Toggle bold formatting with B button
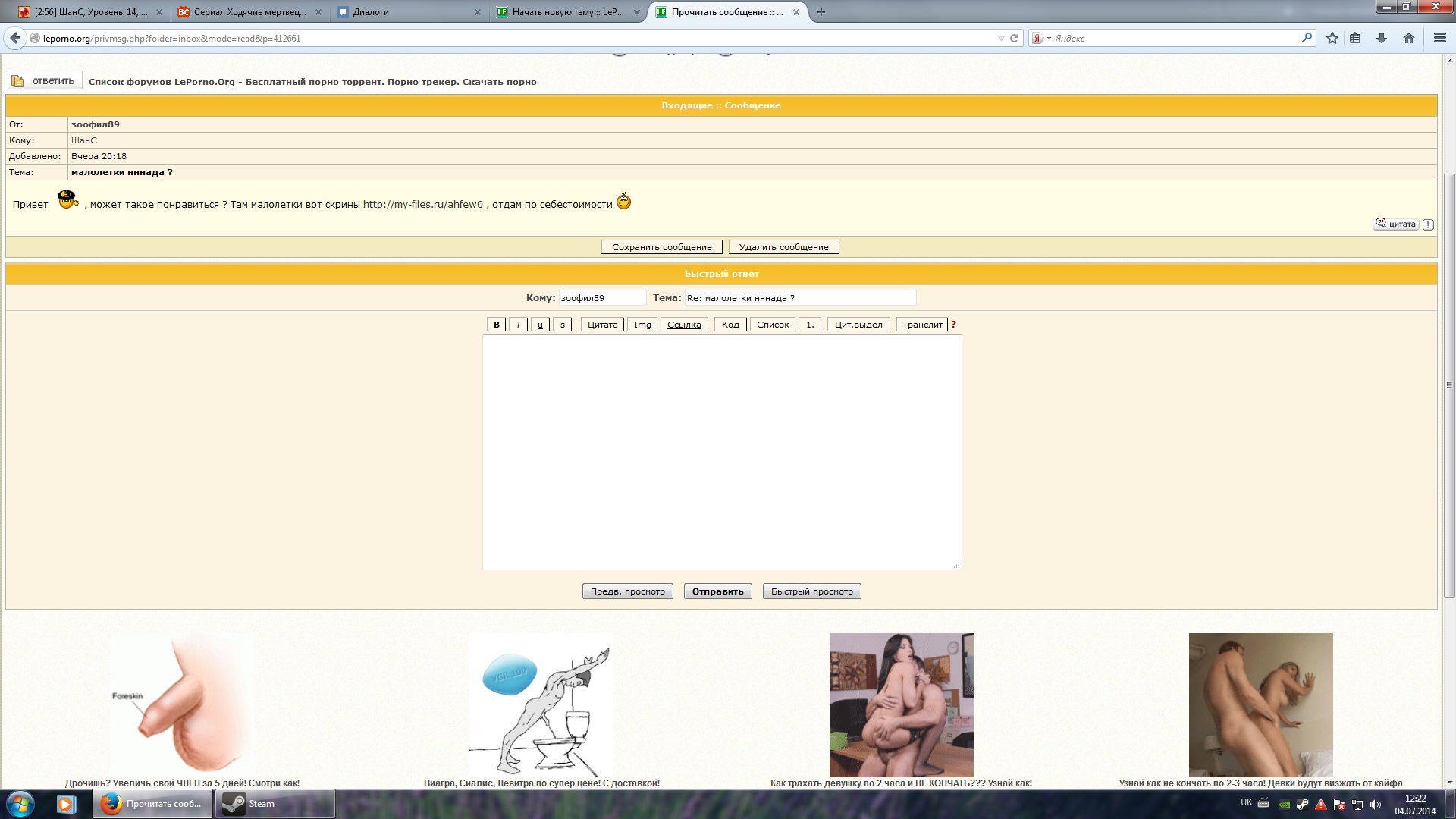The width and height of the screenshot is (1456, 819). [x=497, y=325]
